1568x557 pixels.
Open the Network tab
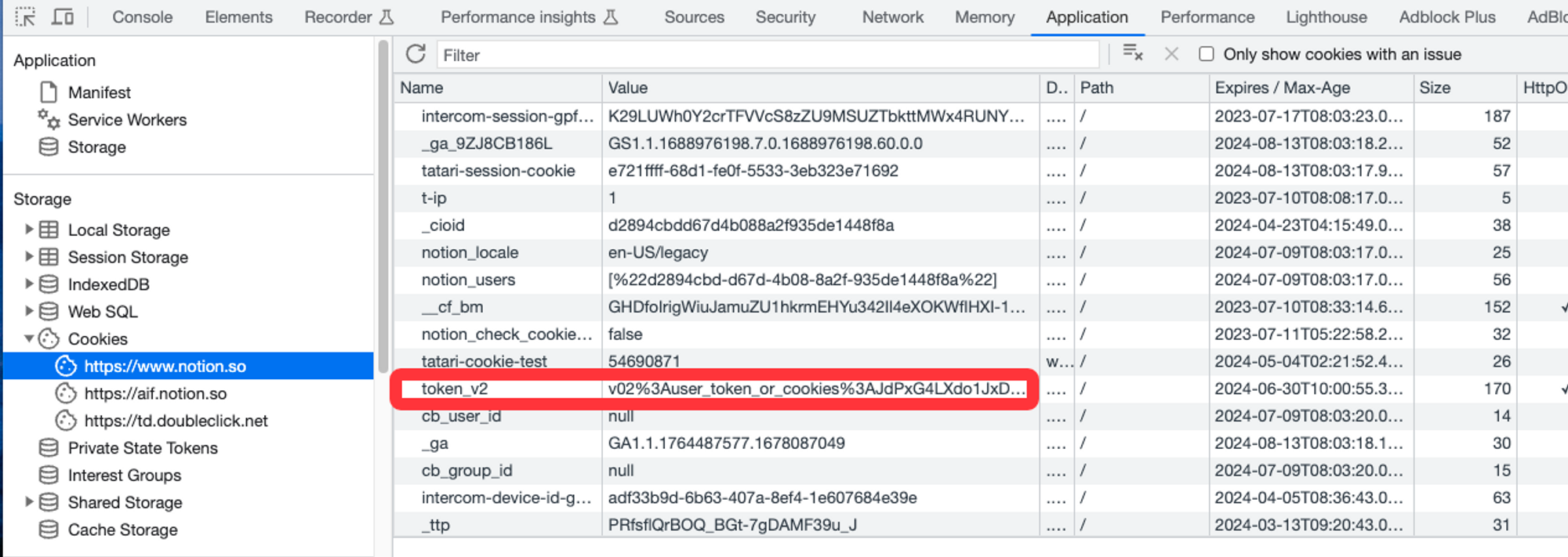[893, 17]
